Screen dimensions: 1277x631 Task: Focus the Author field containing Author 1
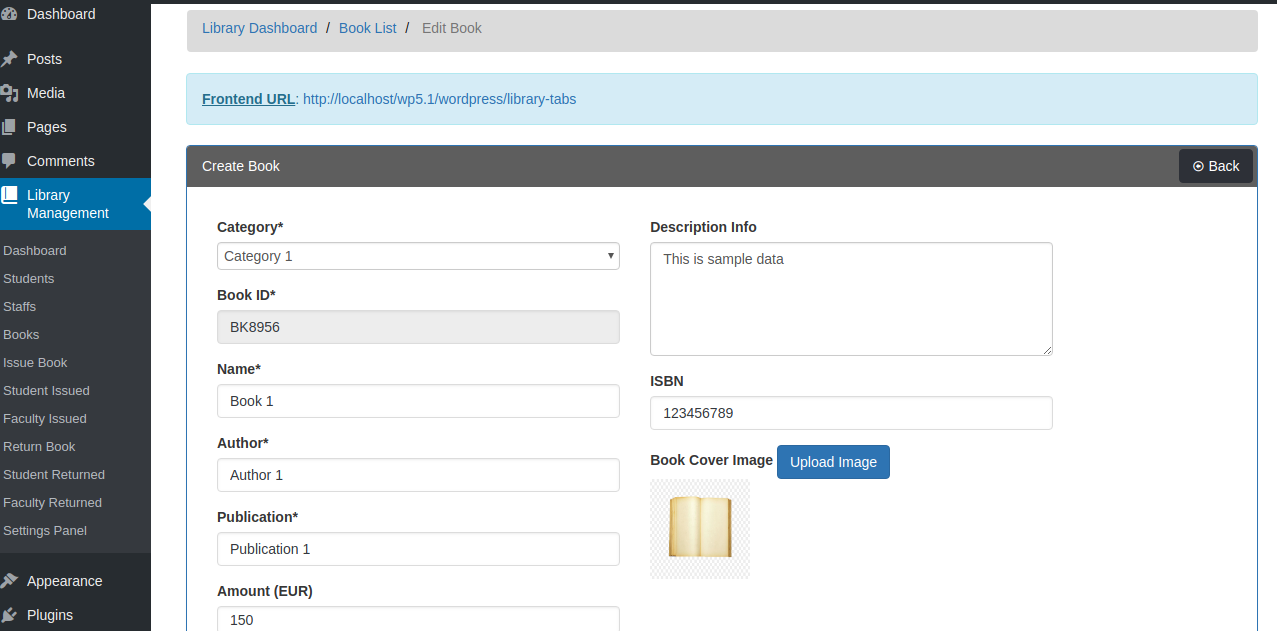418,475
